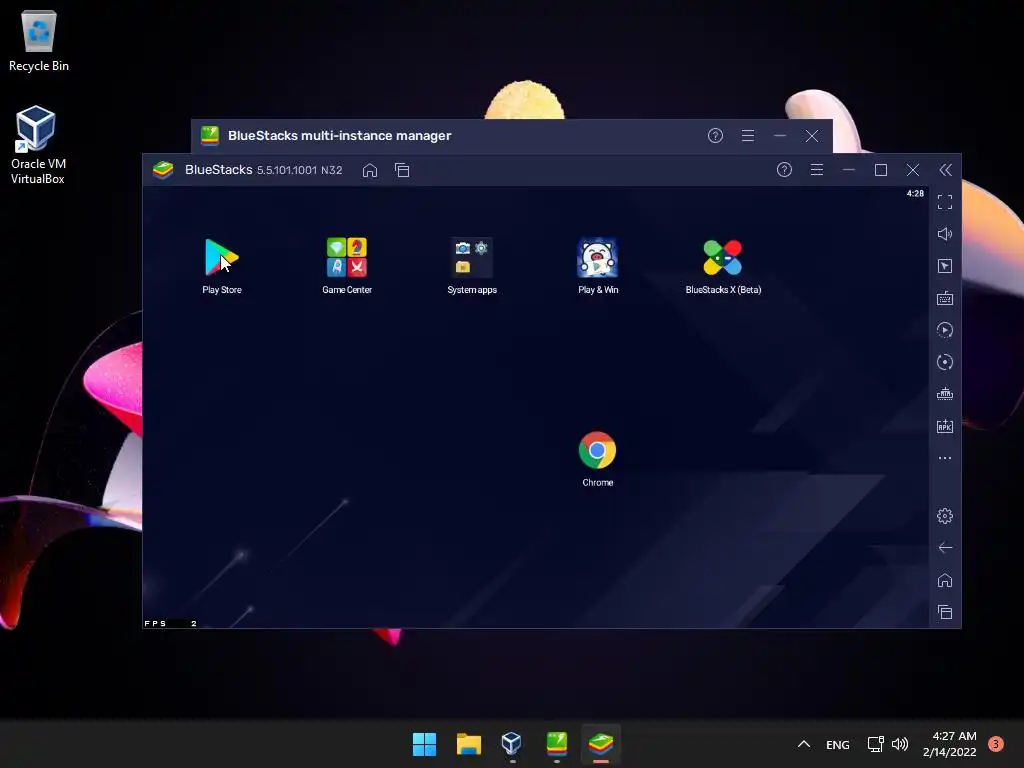1024x768 pixels.
Task: Click the sync operations sidebar icon
Action: 944,362
